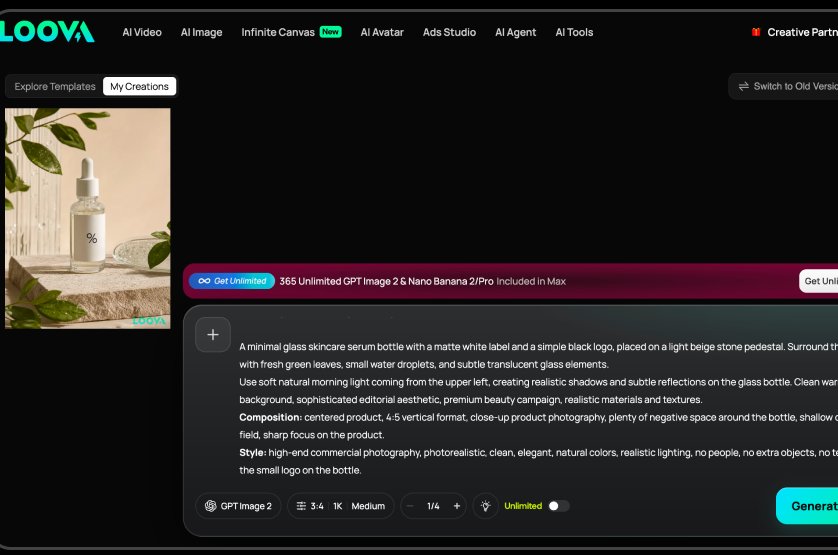Click the Get Unlimited infinity badge
Viewport: 838px width, 555px height.
pos(231,281)
